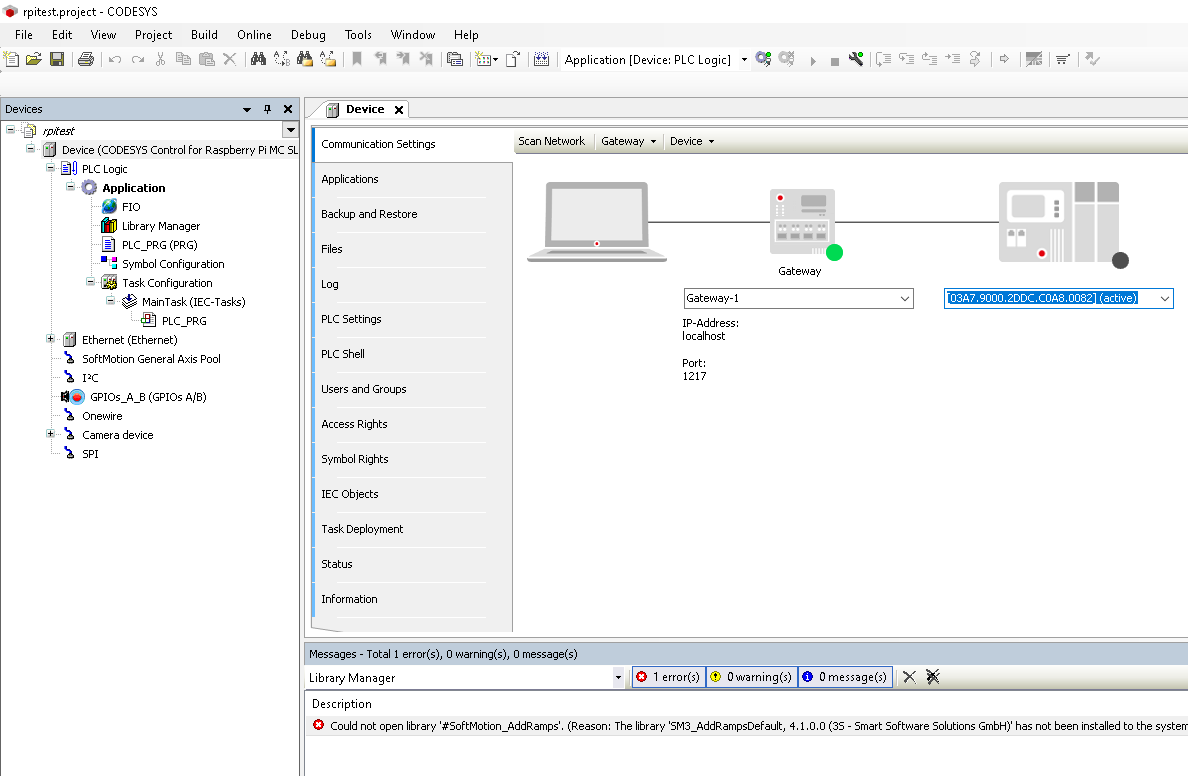The image size is (1188, 776).
Task: Click the gateway device image
Action: [803, 223]
